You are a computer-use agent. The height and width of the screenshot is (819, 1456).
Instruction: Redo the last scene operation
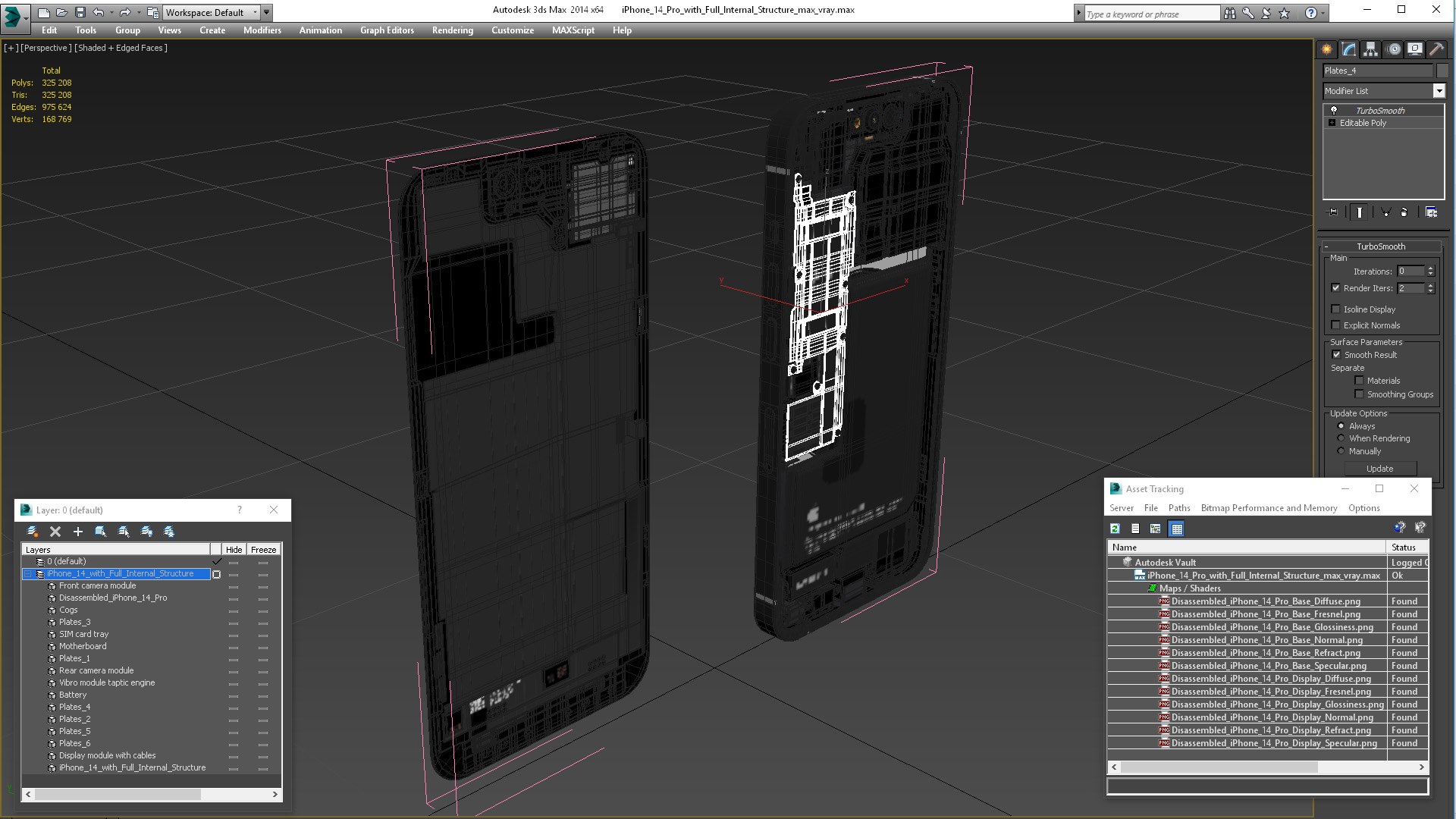(x=125, y=12)
